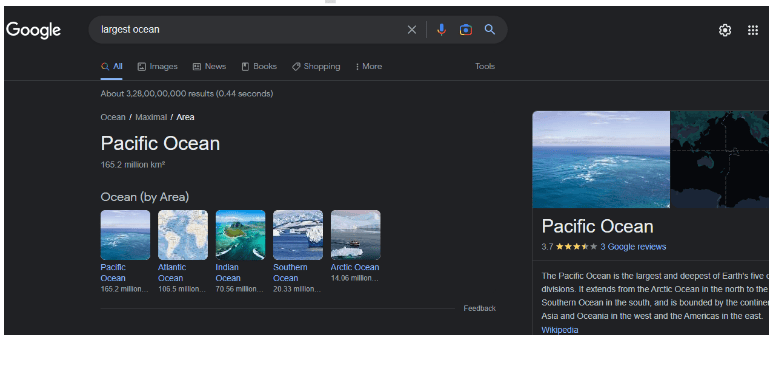Open search by image camera icon
Screen dimensions: 769x367
tap(466, 30)
